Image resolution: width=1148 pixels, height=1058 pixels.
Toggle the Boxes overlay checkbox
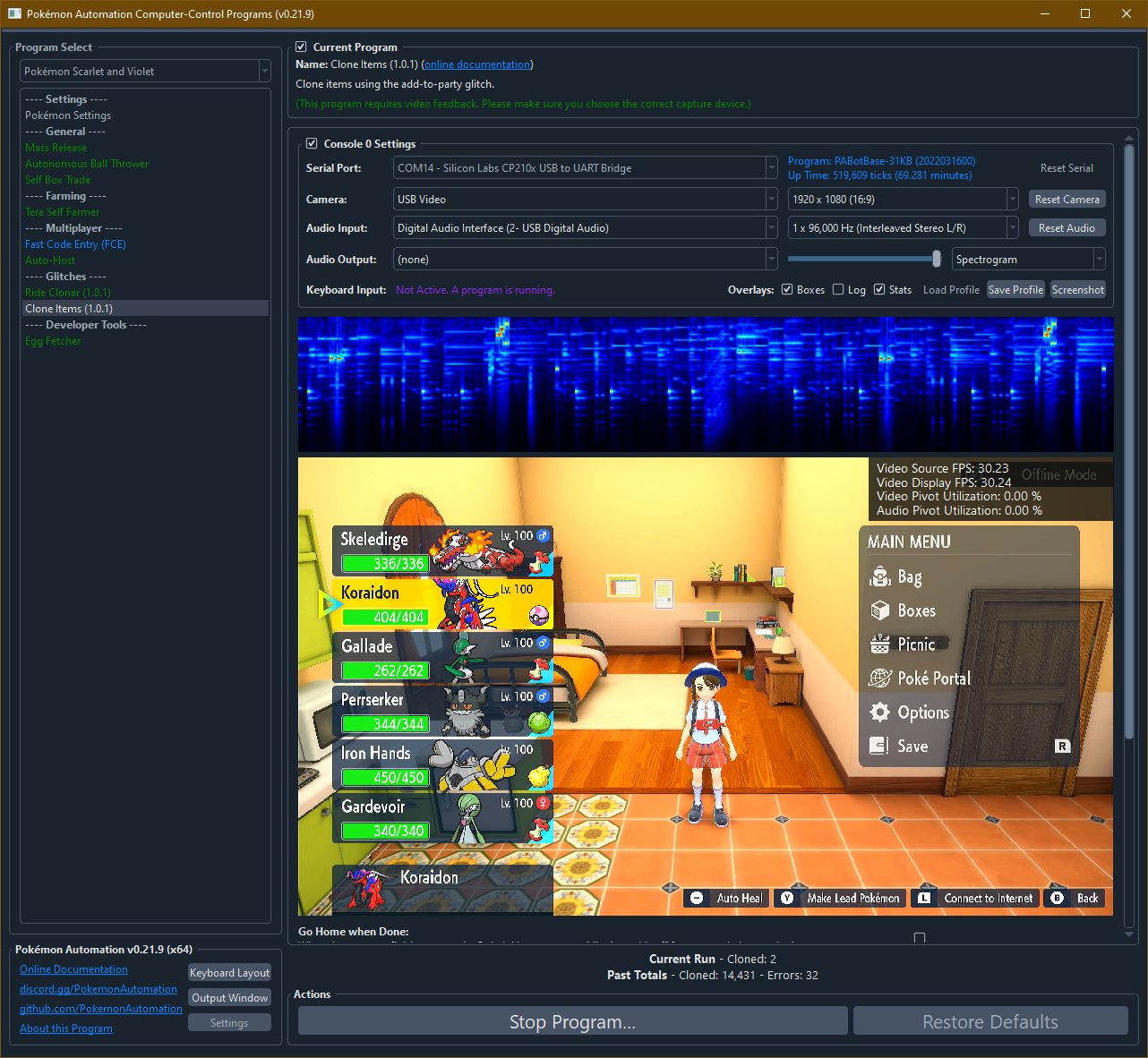787,290
